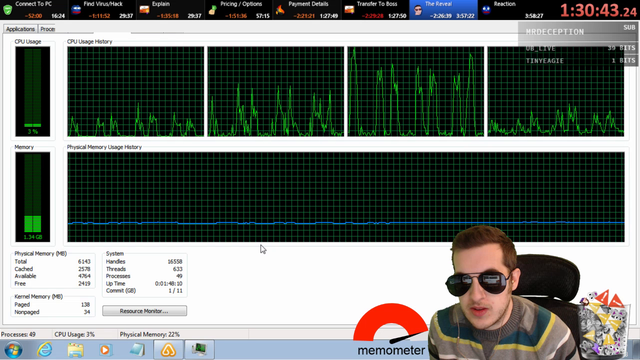Image resolution: width=640 pixels, height=360 pixels.
Task: Click the MRDECEPTION subscriber alert
Action: [x=578, y=31]
